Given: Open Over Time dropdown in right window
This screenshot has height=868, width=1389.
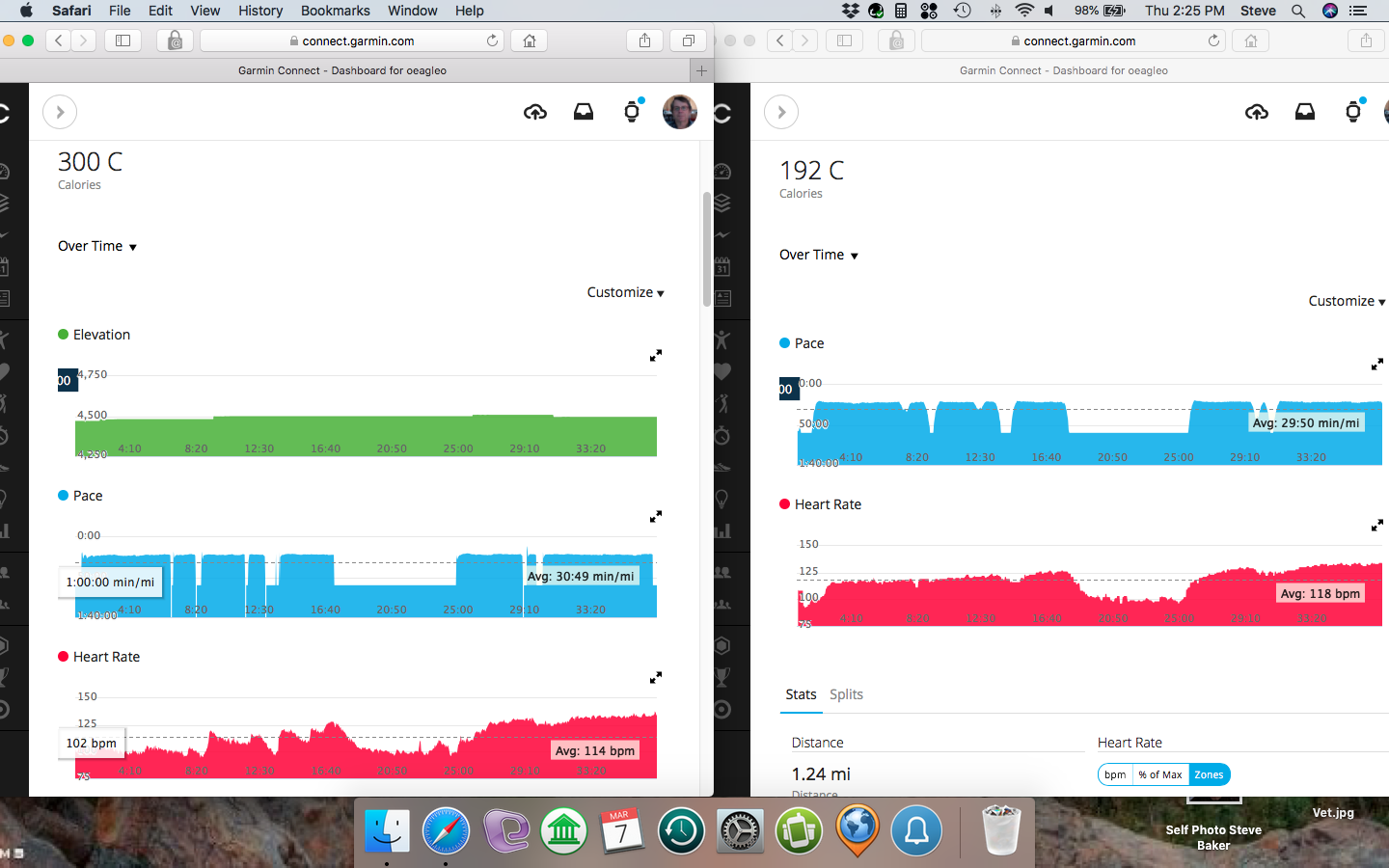Looking at the screenshot, I should (x=819, y=255).
